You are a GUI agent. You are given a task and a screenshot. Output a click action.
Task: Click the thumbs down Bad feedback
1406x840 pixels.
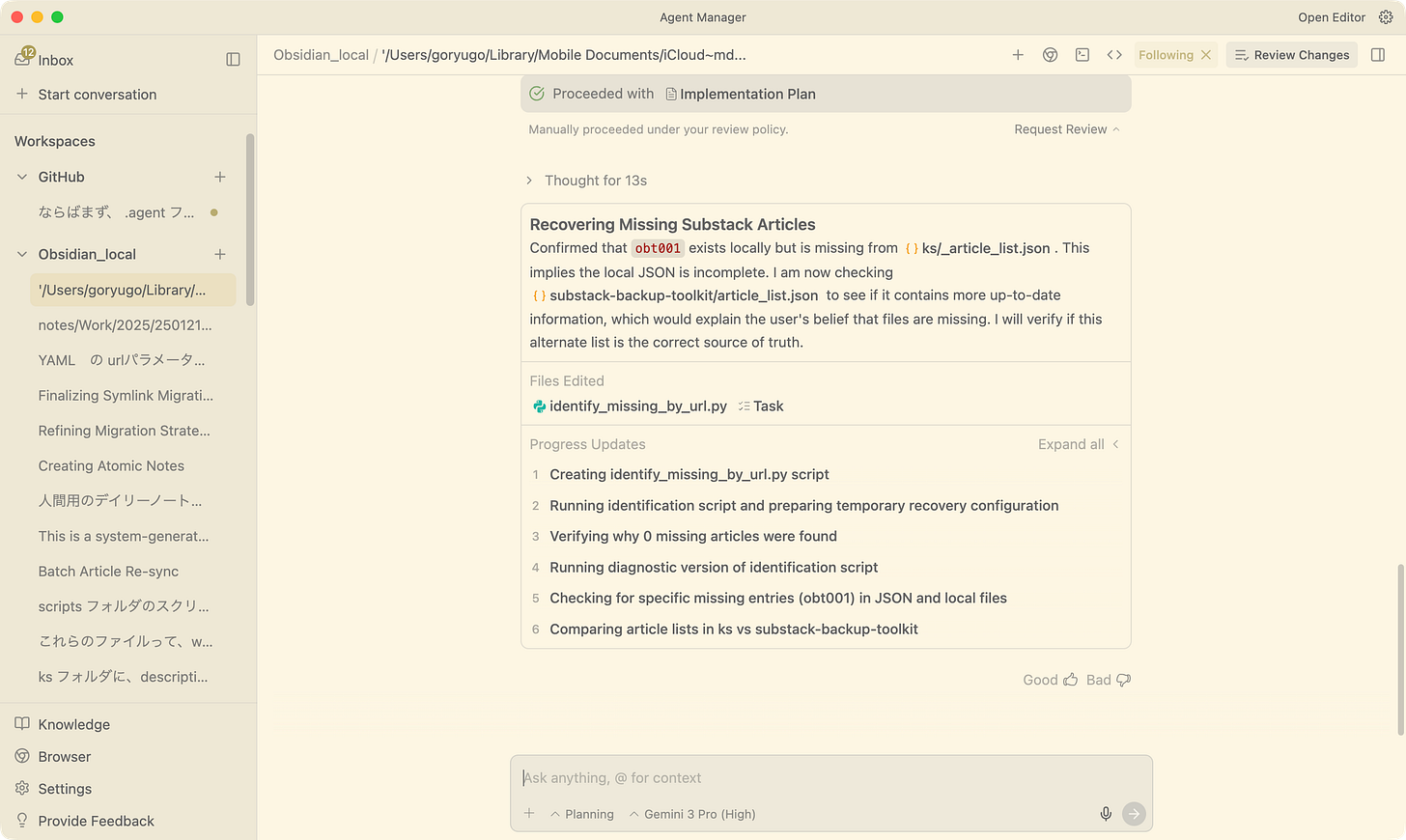pos(1123,680)
